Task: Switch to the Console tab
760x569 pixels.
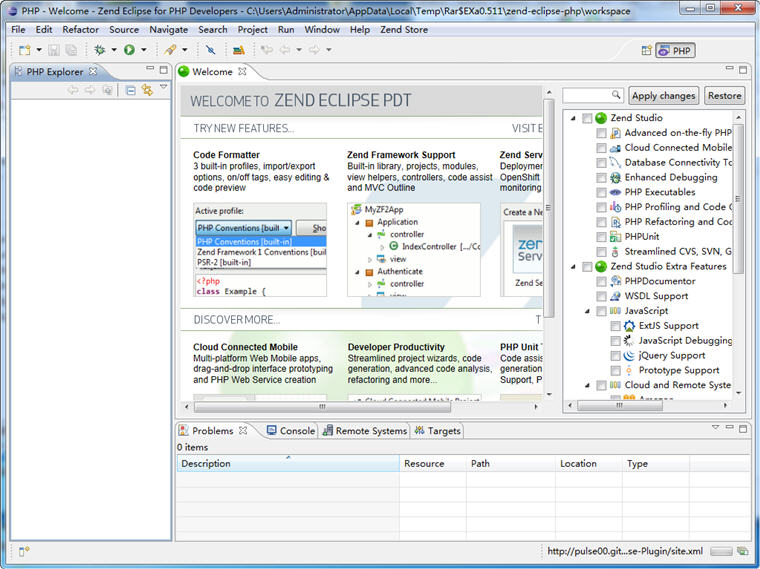Action: (290, 431)
